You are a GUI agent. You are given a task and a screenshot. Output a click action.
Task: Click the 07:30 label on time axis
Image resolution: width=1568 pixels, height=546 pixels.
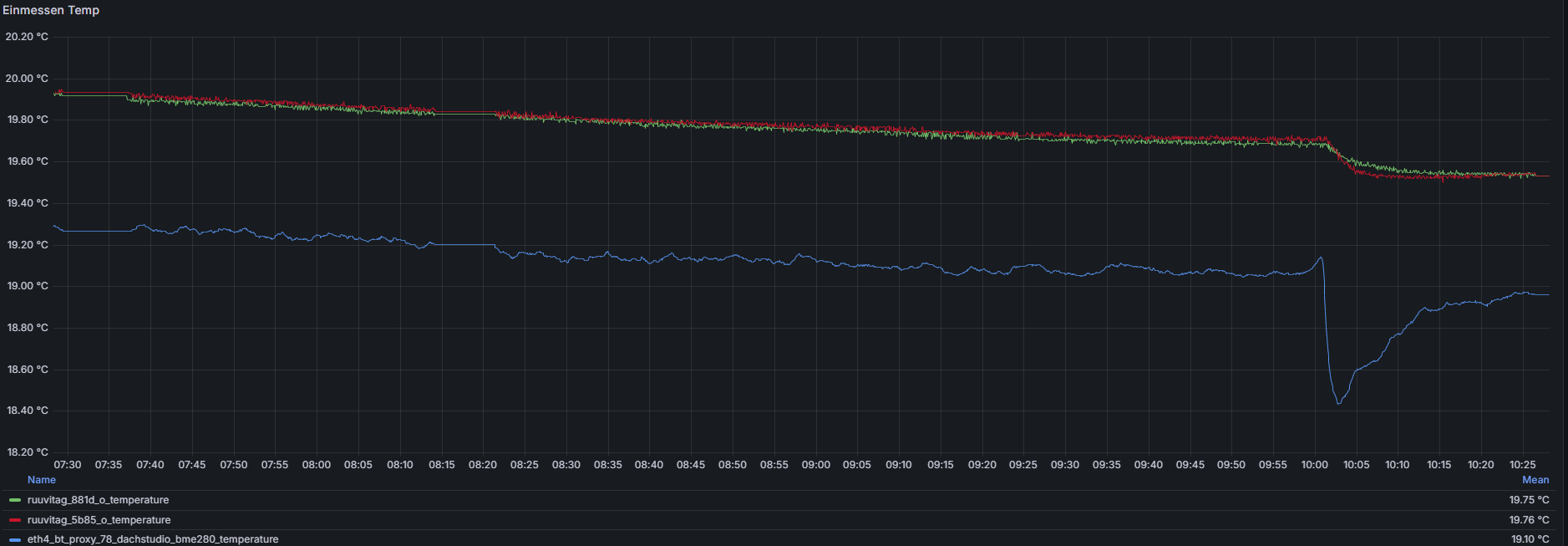point(68,465)
